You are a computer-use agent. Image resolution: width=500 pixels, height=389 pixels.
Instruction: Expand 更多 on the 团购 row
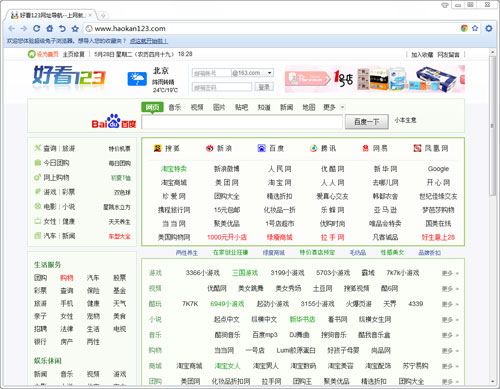[450, 382]
